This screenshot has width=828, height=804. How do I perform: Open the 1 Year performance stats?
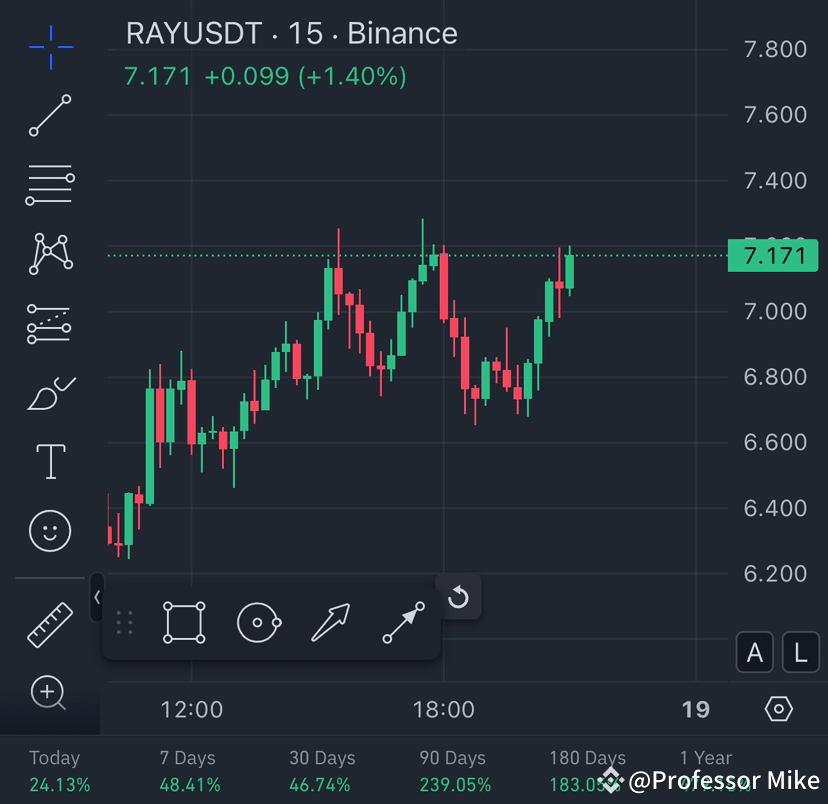(x=705, y=770)
